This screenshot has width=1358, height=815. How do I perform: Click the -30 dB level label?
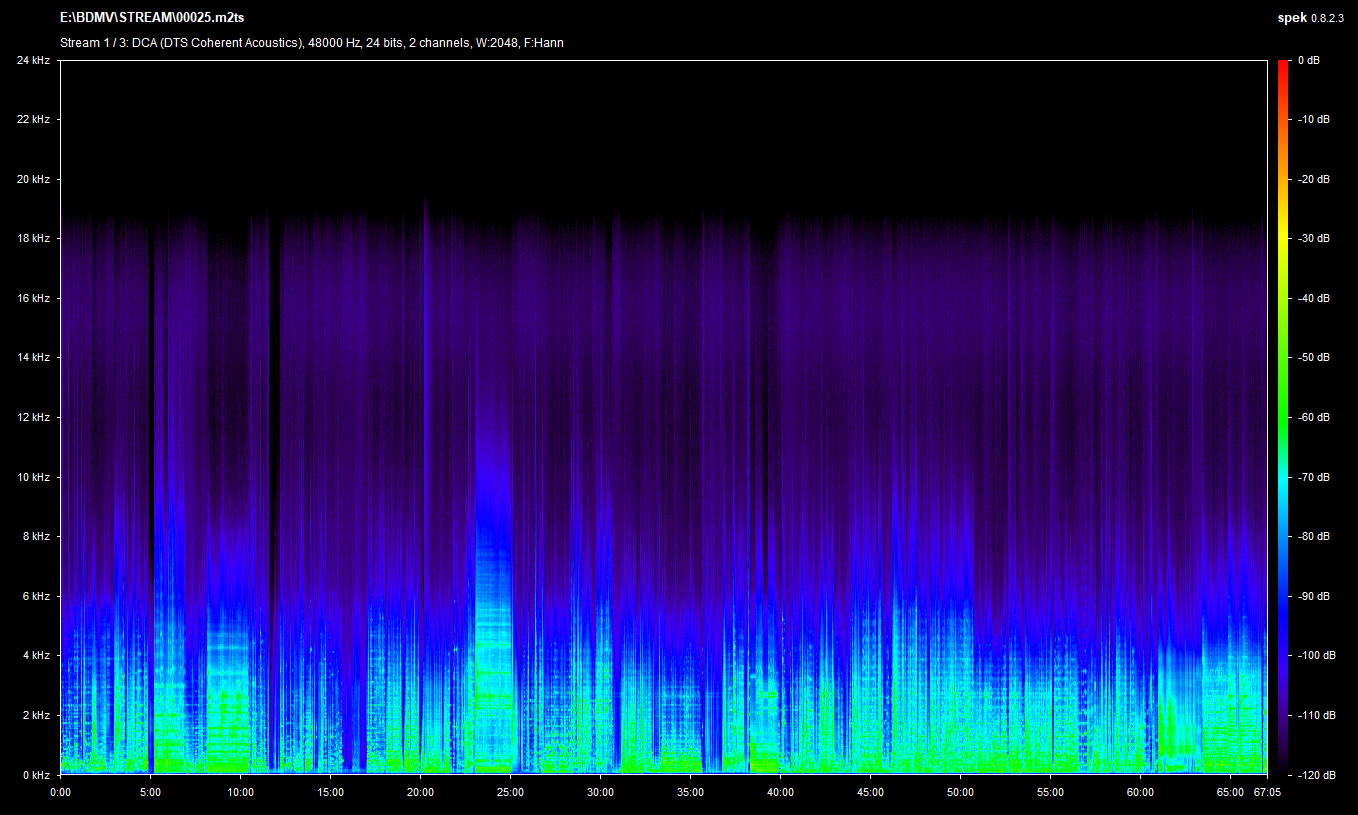pos(1314,239)
